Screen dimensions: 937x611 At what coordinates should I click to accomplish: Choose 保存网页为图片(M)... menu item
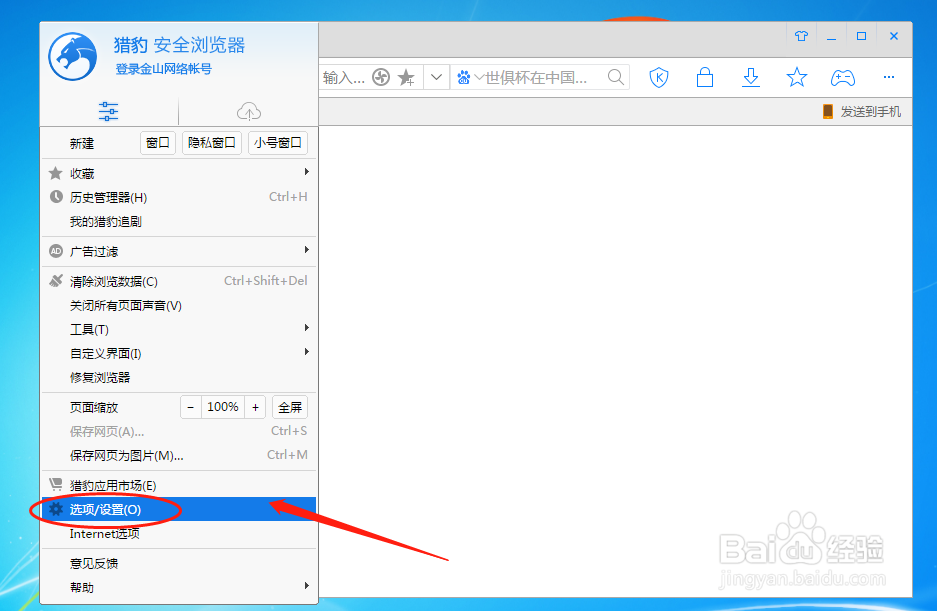tap(179, 456)
